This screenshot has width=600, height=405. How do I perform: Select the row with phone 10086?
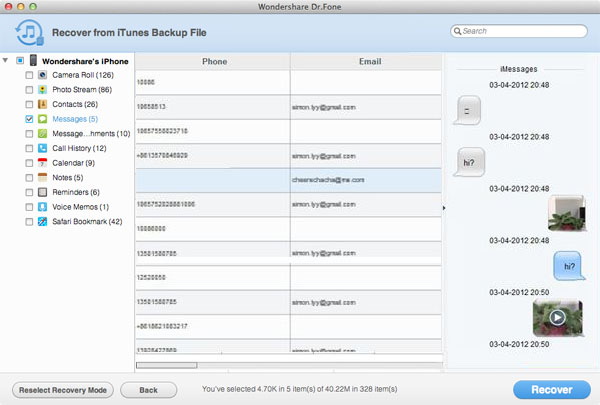pyautogui.click(x=289, y=82)
